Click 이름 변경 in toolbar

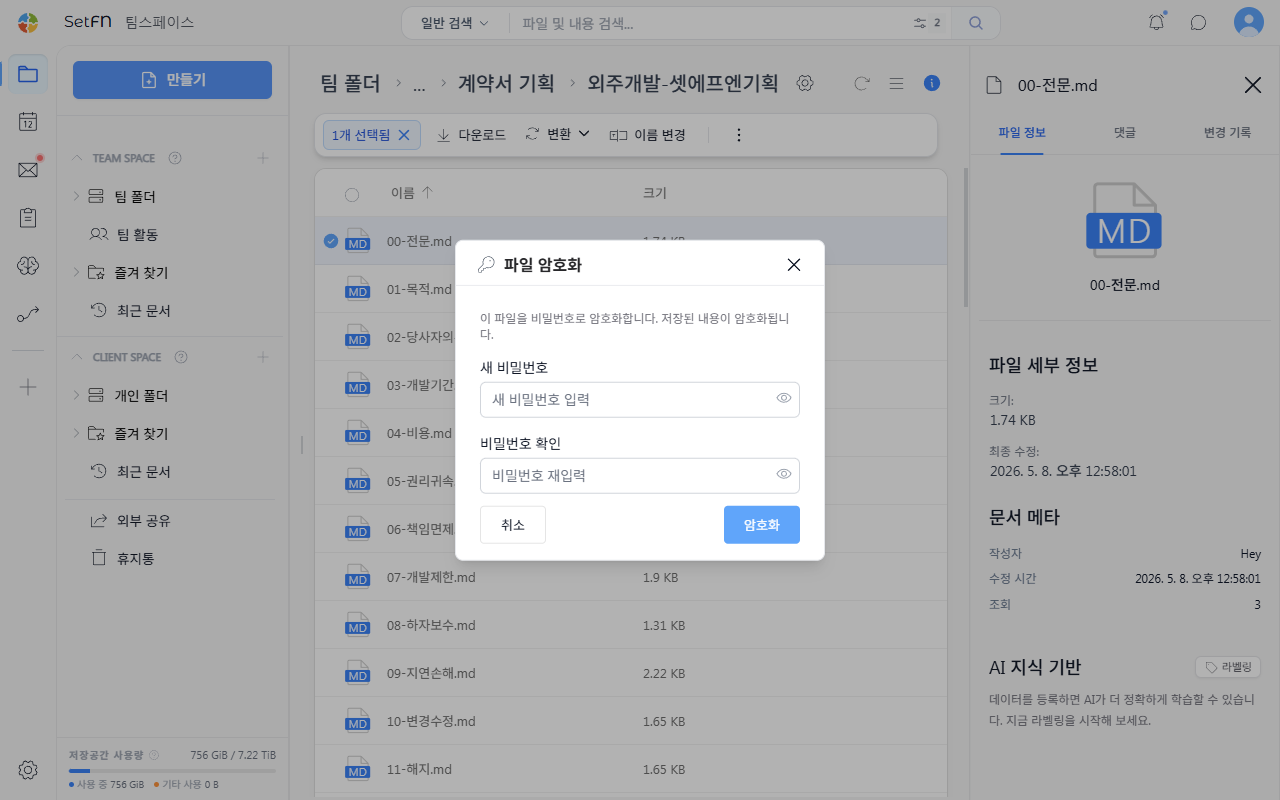(647, 134)
